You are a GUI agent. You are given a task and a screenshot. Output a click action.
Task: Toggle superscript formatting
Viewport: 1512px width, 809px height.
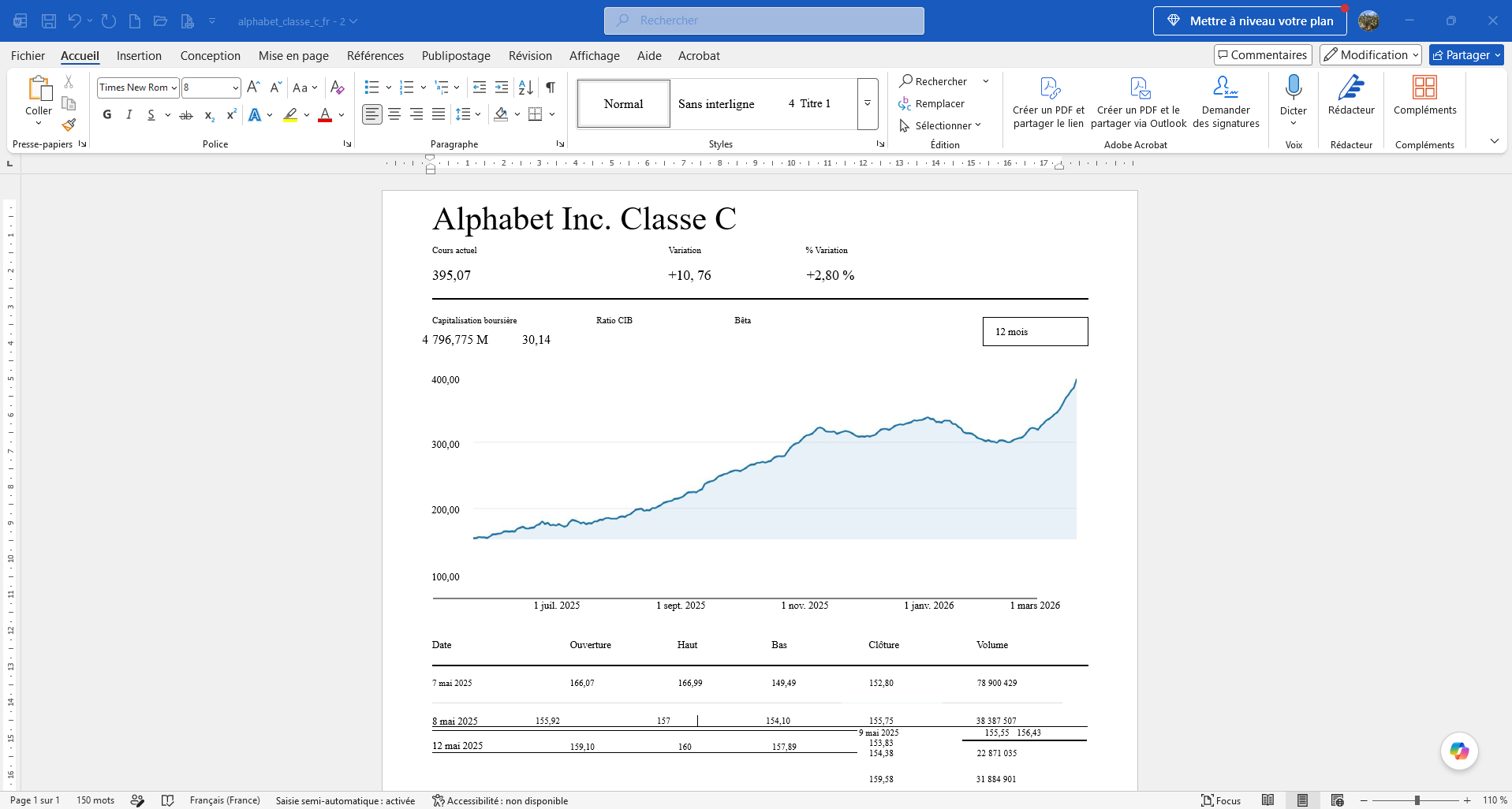231,115
